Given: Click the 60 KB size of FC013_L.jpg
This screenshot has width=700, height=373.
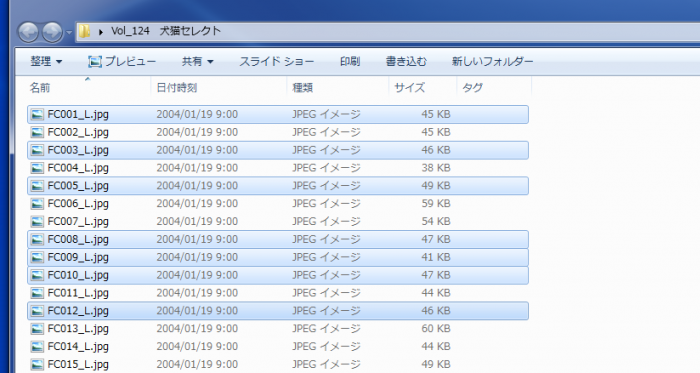Looking at the screenshot, I should pos(436,328).
